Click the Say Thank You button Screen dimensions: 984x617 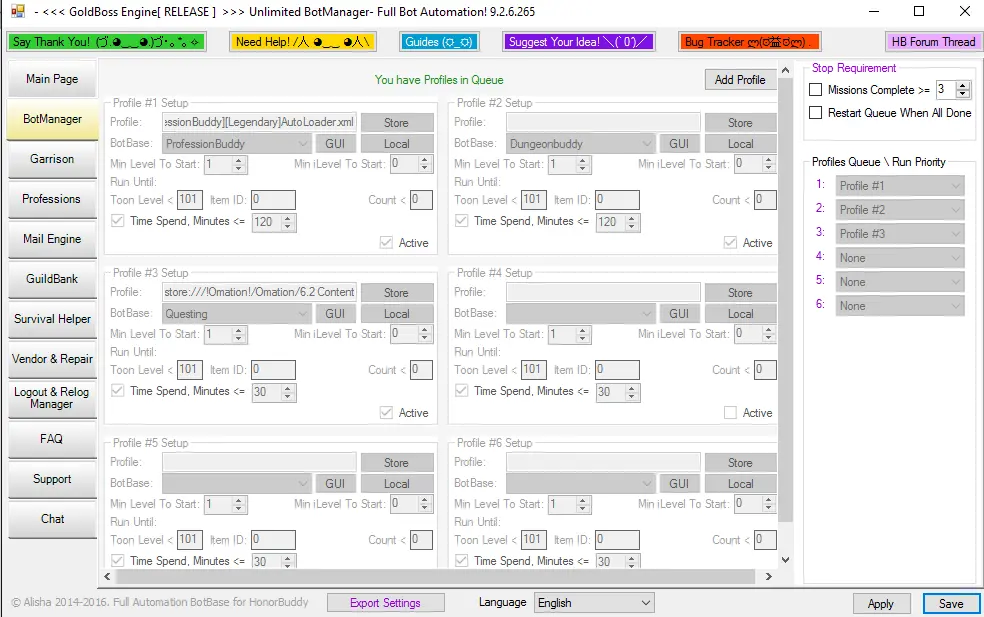tap(106, 42)
